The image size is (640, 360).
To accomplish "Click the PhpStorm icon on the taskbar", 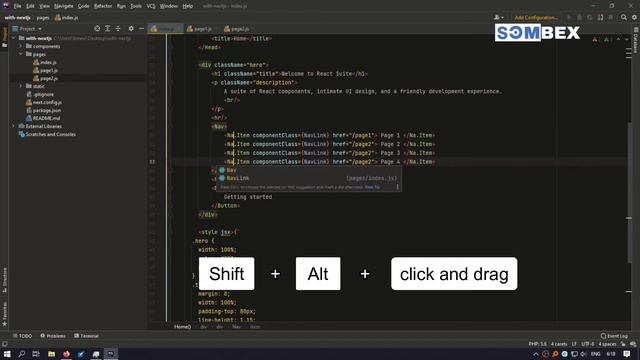I will (110, 354).
